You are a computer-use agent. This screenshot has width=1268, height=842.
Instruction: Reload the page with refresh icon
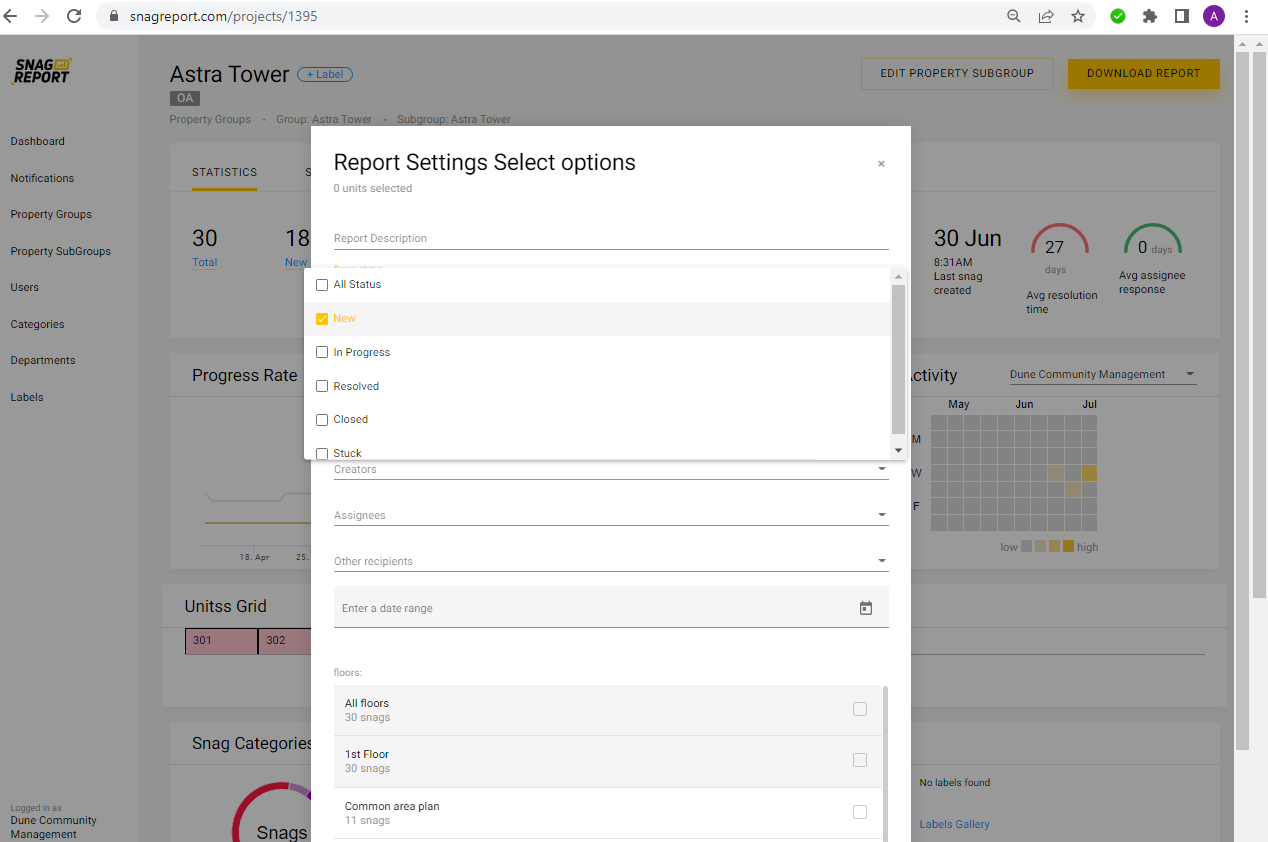coord(74,16)
